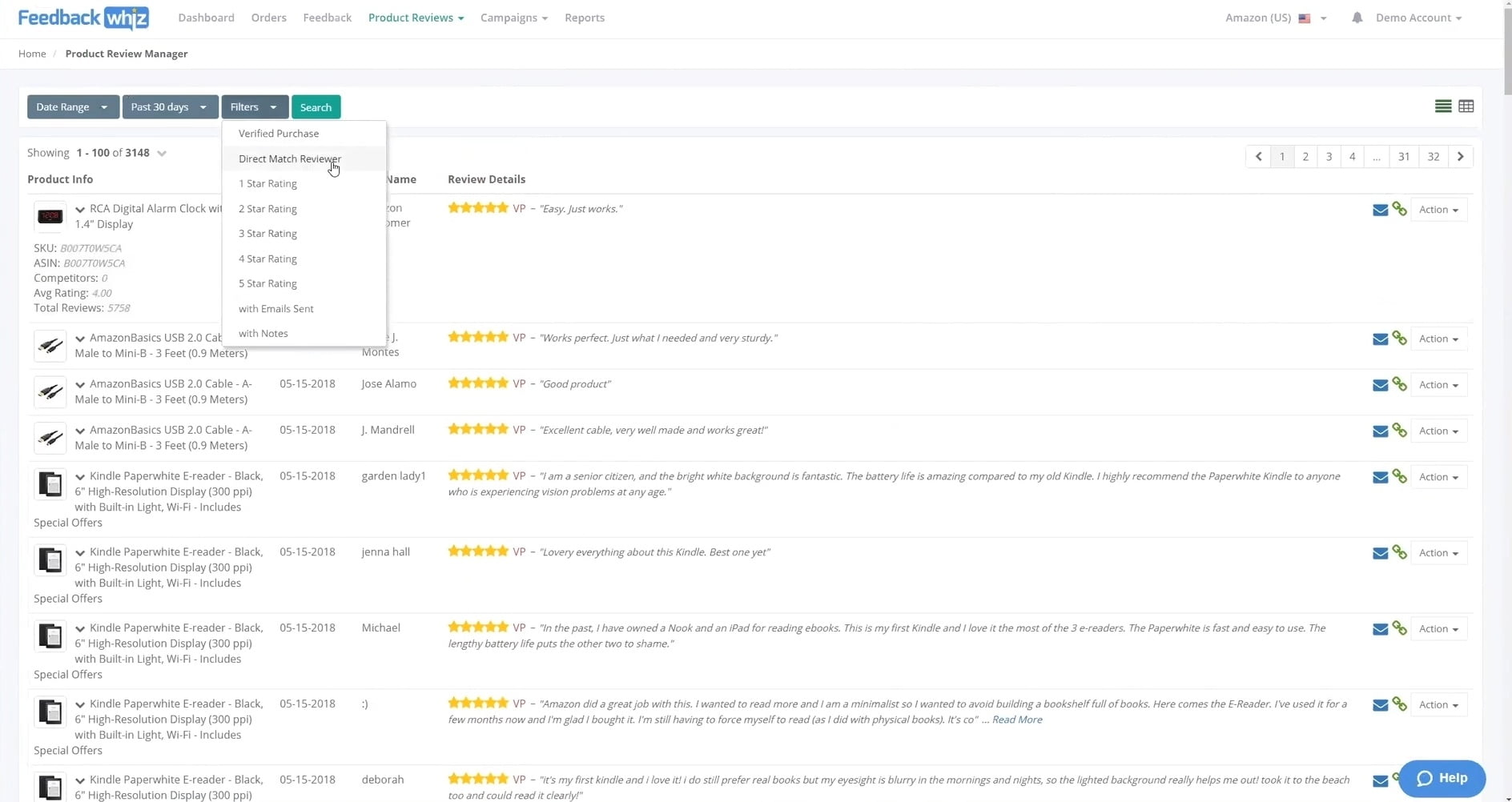Click the US flag marketplace icon

coord(1304,18)
